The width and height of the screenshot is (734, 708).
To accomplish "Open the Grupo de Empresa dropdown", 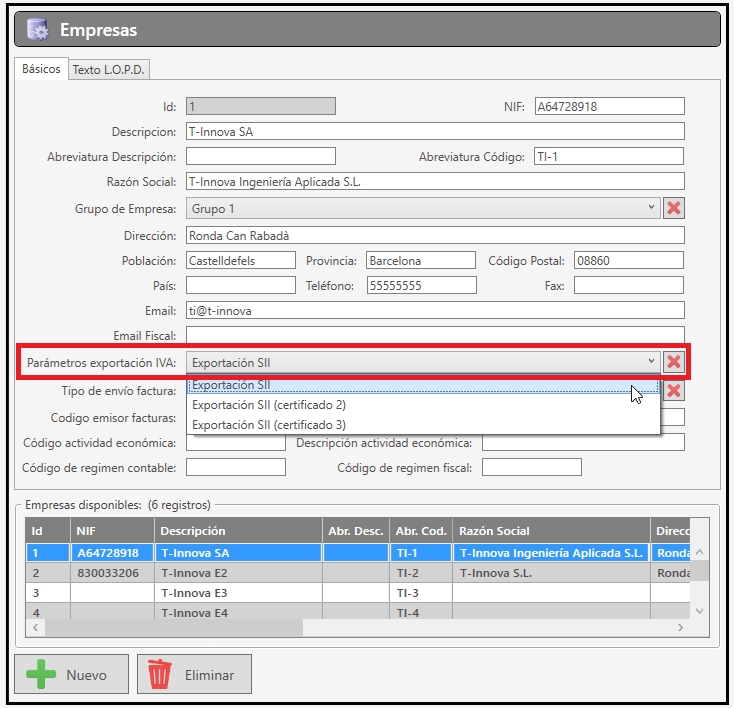I will pyautogui.click(x=423, y=208).
